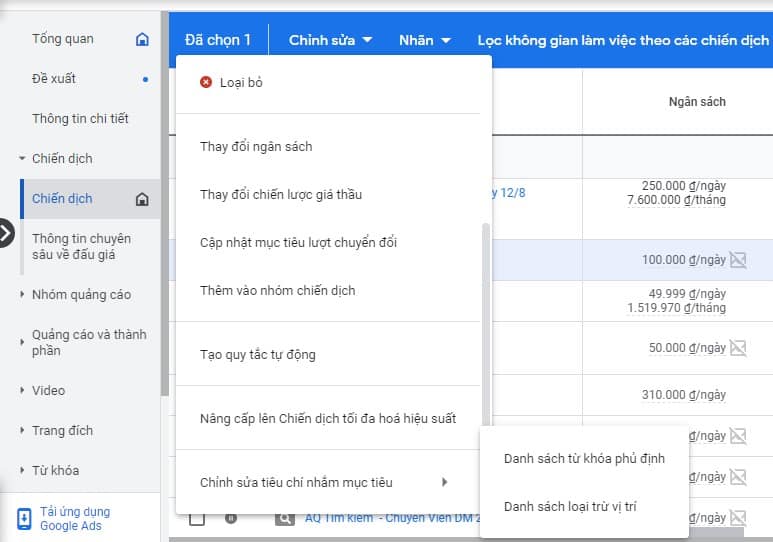Click the red Loại bỏ remove icon
This screenshot has width=773, height=542.
206,82
